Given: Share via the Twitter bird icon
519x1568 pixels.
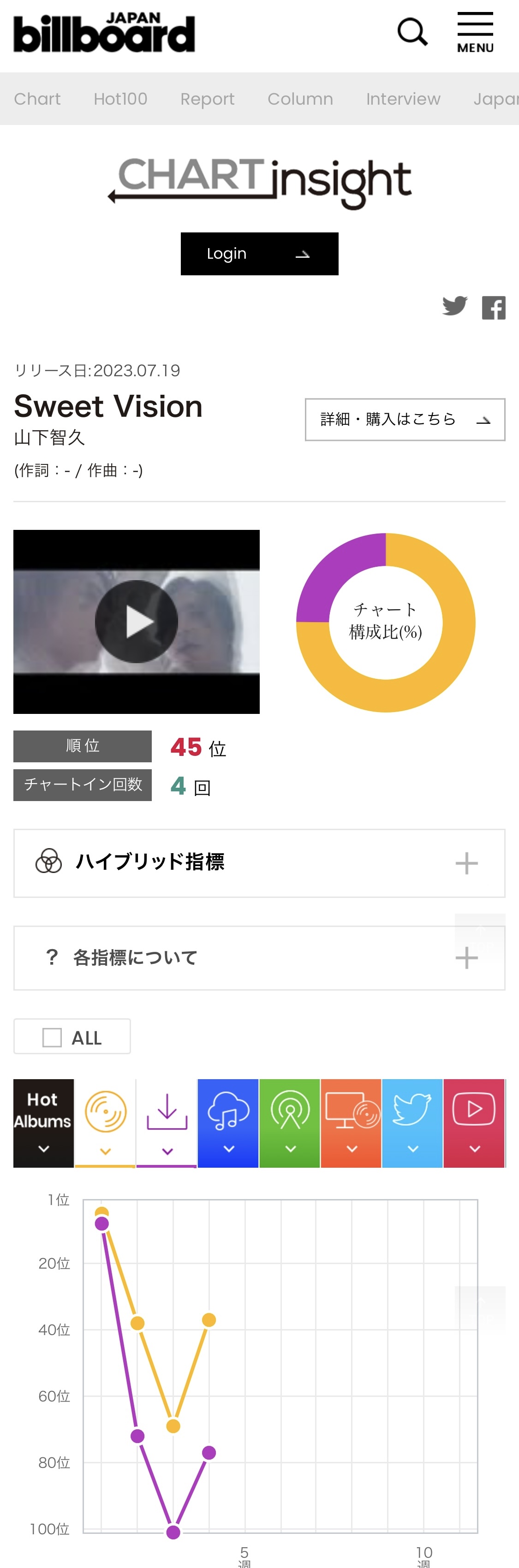Looking at the screenshot, I should pyautogui.click(x=454, y=306).
